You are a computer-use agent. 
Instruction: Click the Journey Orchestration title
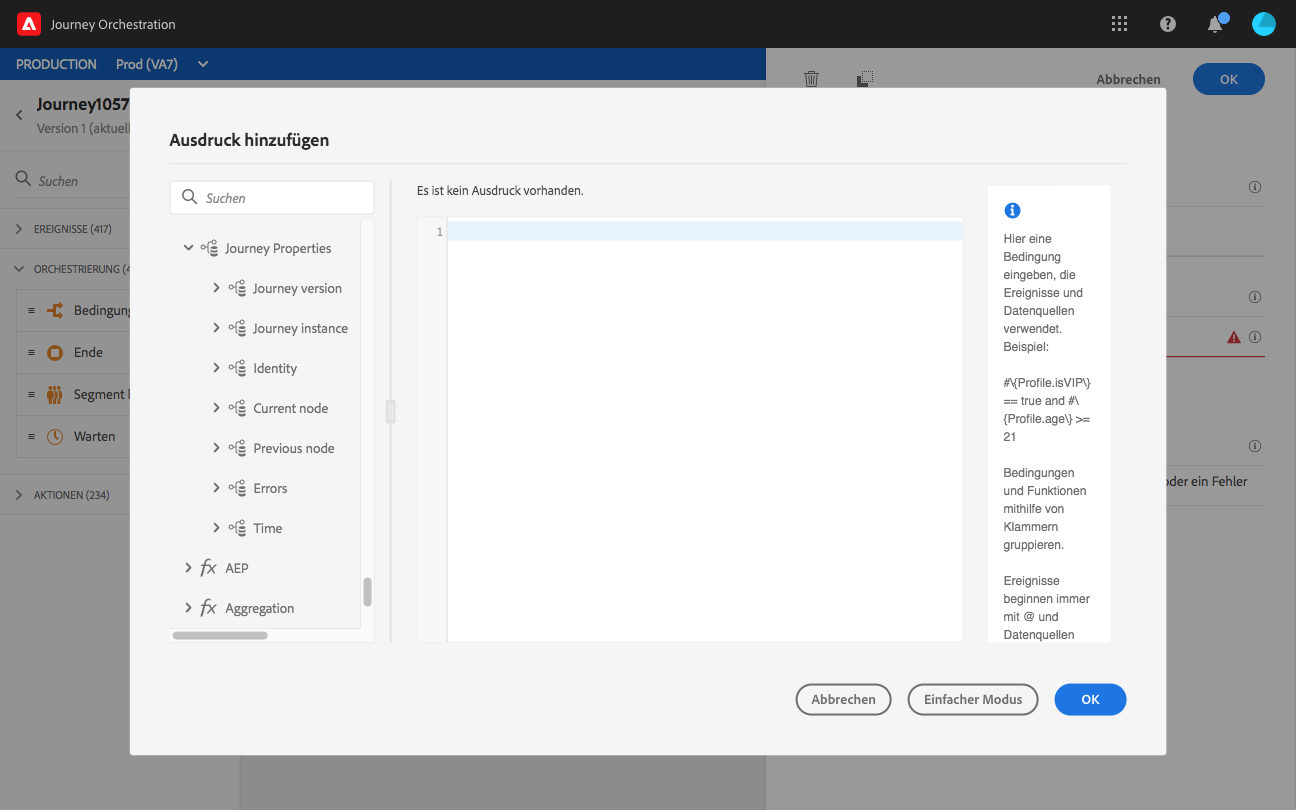(x=113, y=24)
